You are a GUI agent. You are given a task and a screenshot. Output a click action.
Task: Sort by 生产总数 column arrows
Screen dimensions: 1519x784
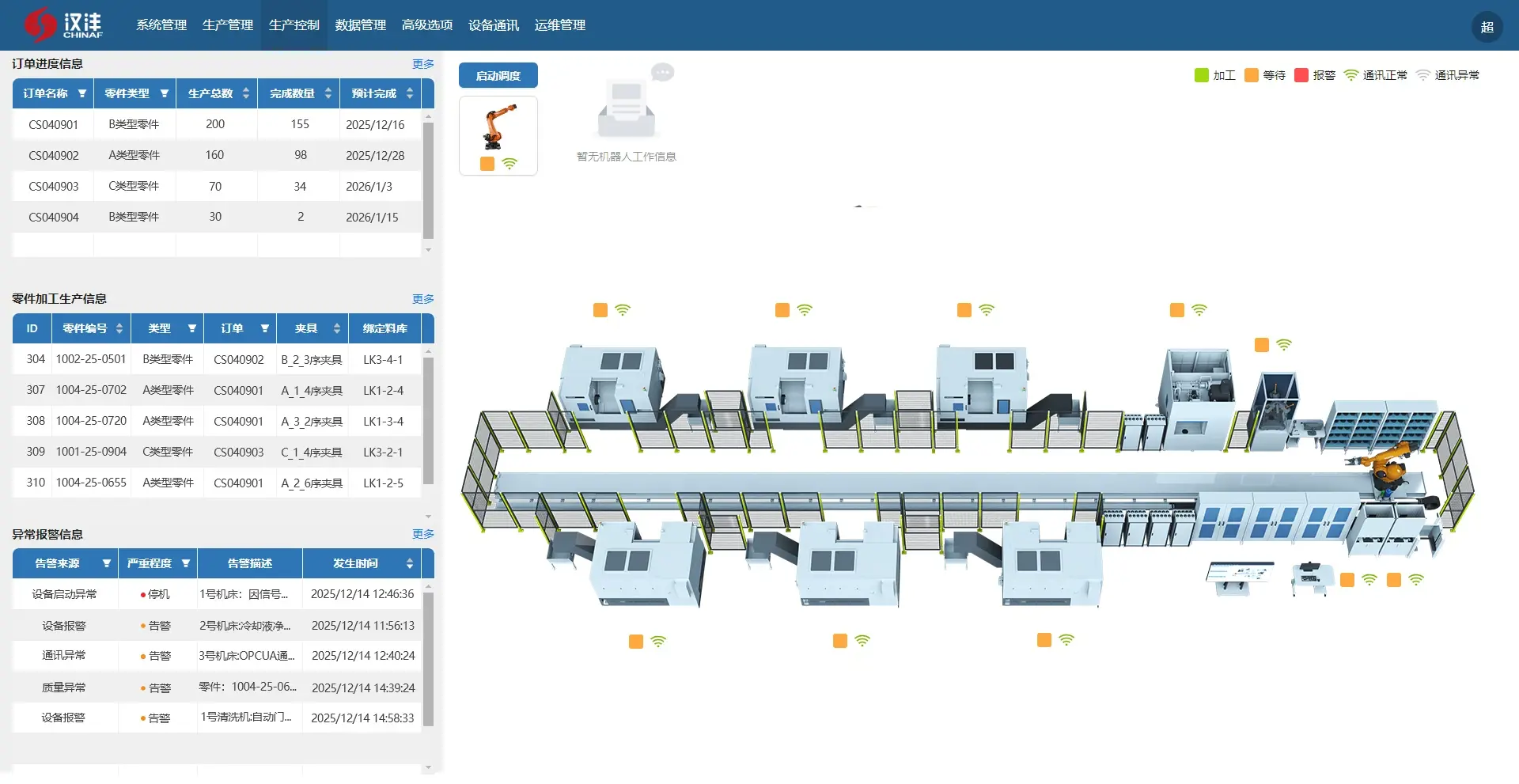(x=246, y=93)
